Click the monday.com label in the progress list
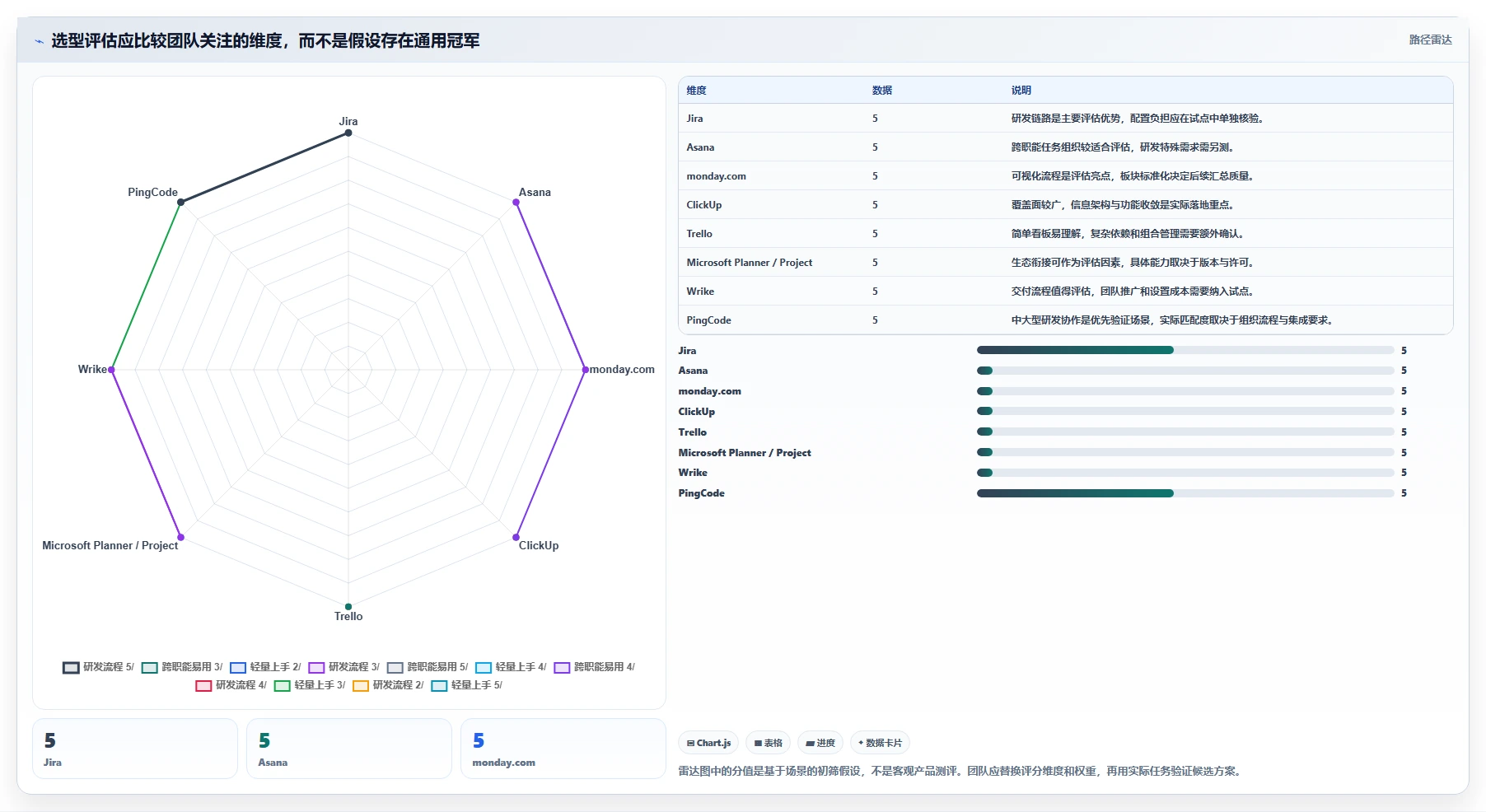This screenshot has height=812, width=1486. [710, 391]
